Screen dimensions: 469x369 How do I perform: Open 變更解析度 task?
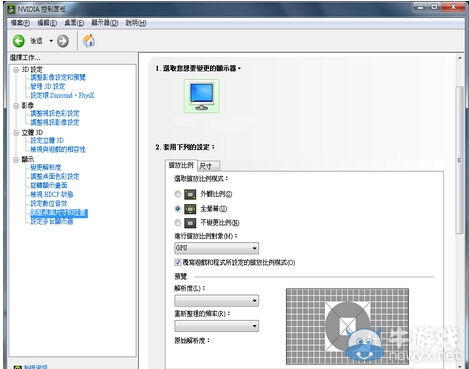point(46,167)
